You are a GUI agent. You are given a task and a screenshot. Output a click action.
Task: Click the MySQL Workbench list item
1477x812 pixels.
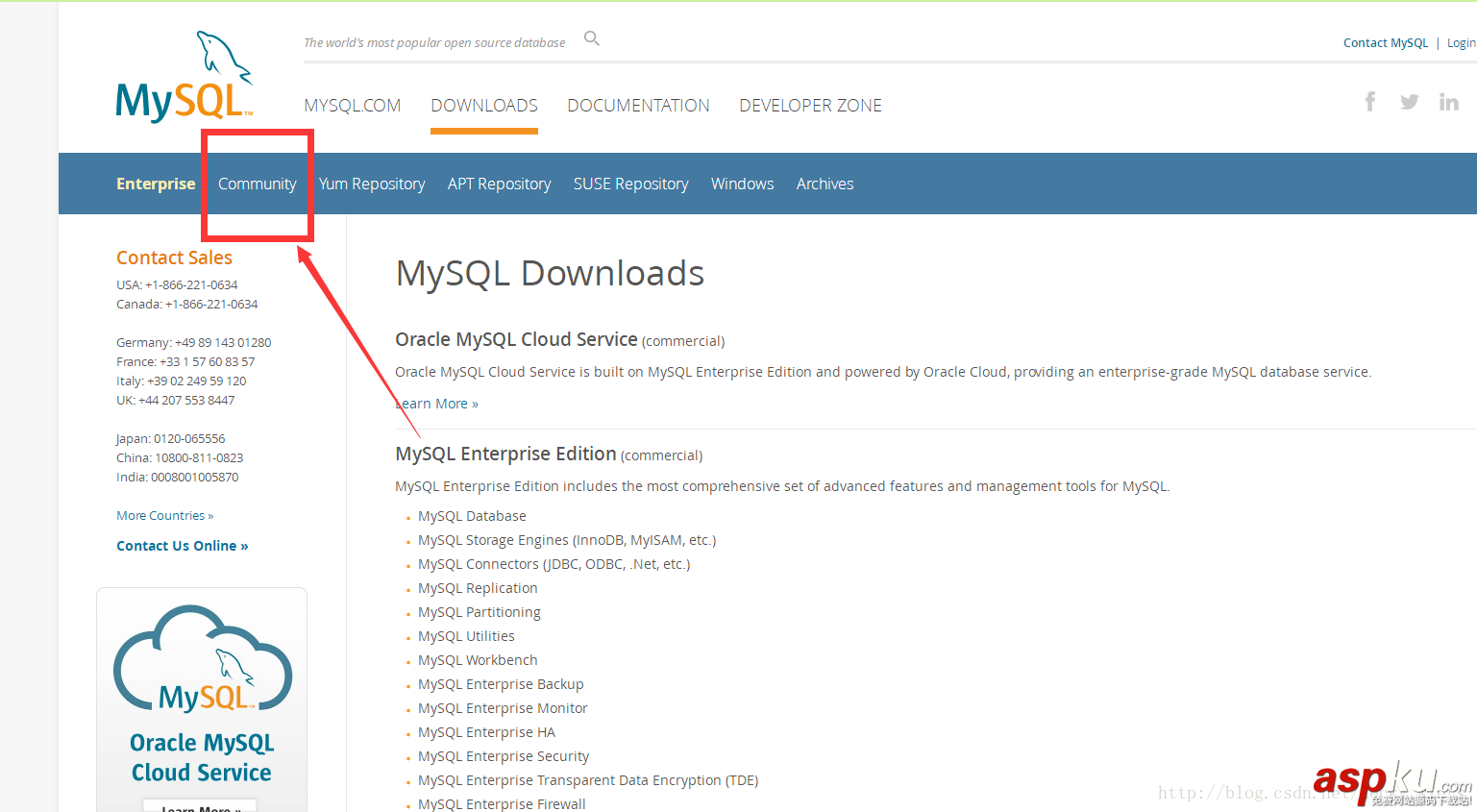coord(478,660)
